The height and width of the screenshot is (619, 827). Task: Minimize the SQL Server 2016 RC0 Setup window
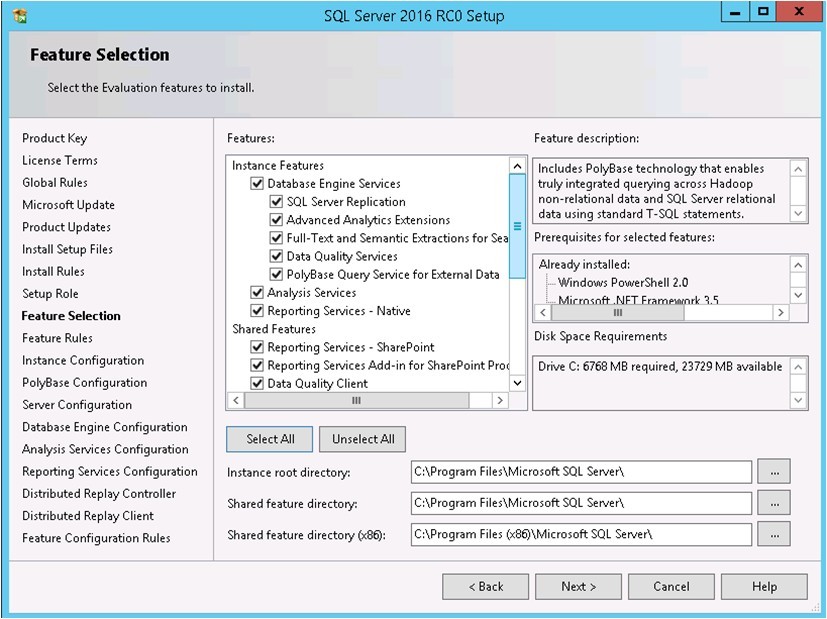point(735,12)
